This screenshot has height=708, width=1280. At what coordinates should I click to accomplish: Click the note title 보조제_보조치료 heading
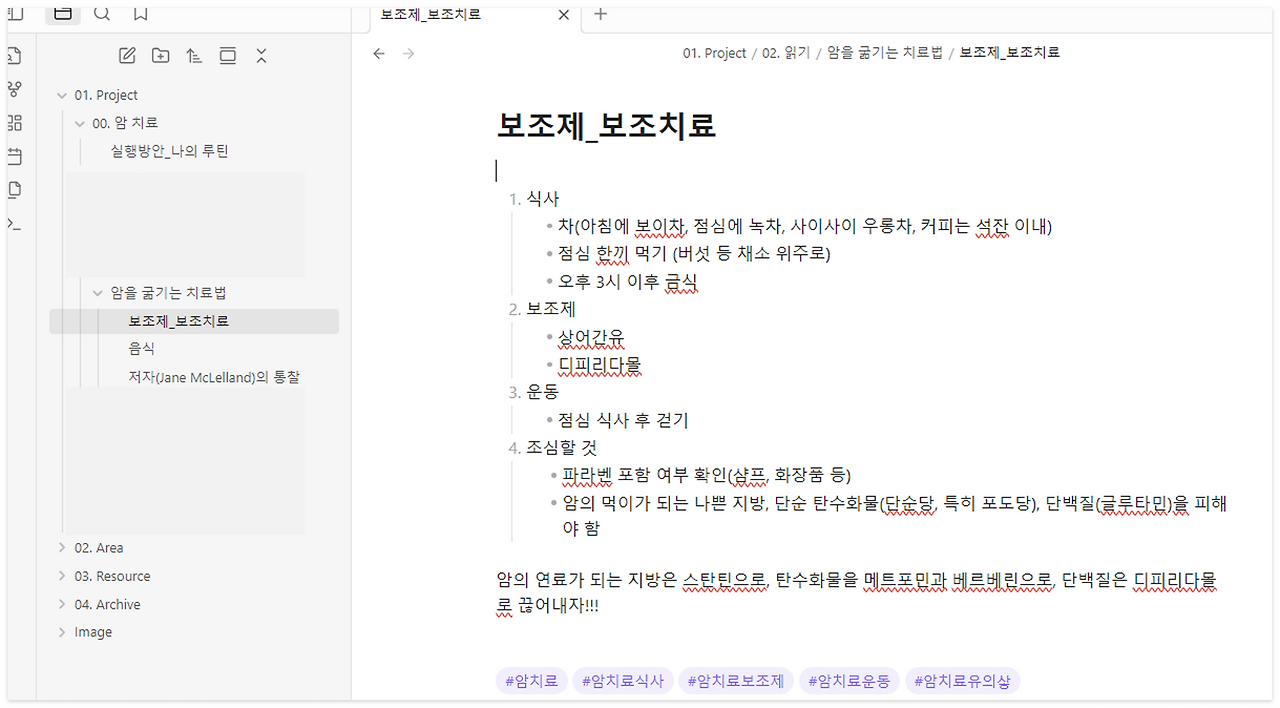pyautogui.click(x=606, y=125)
